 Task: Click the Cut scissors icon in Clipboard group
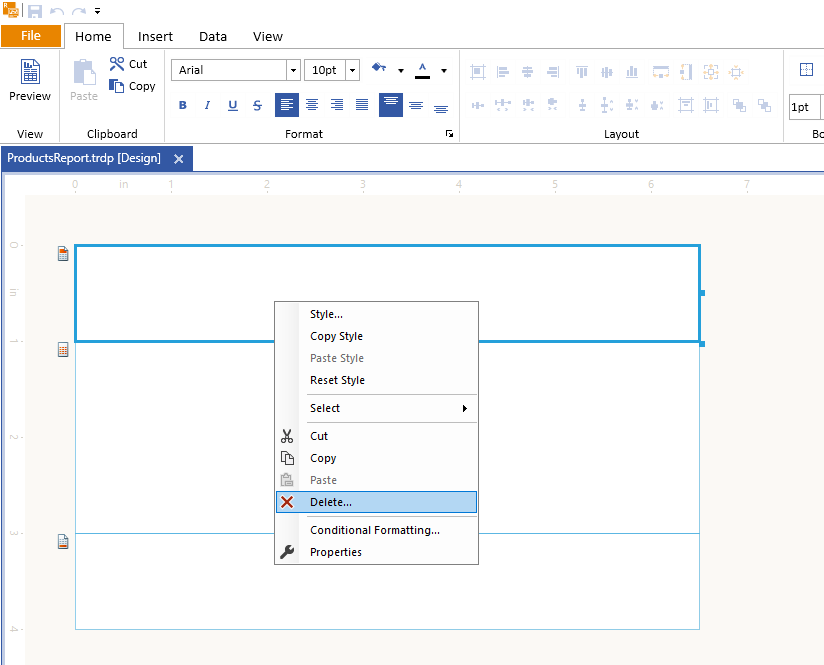point(116,64)
